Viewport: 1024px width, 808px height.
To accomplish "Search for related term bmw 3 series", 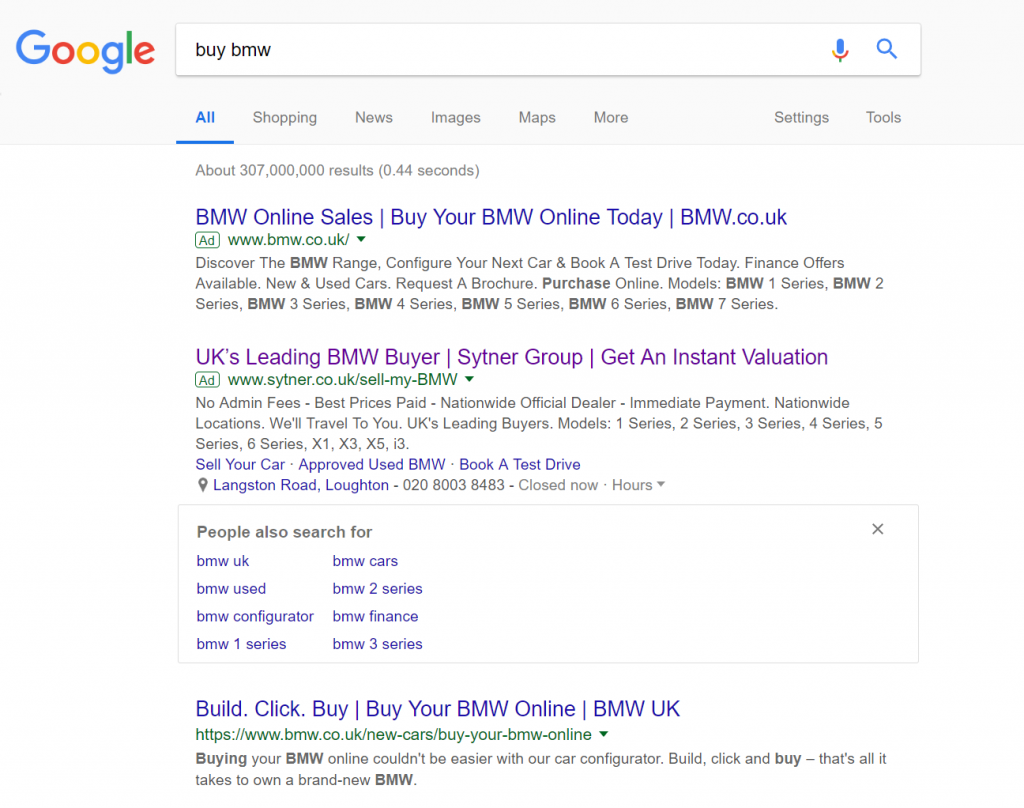I will [x=377, y=644].
